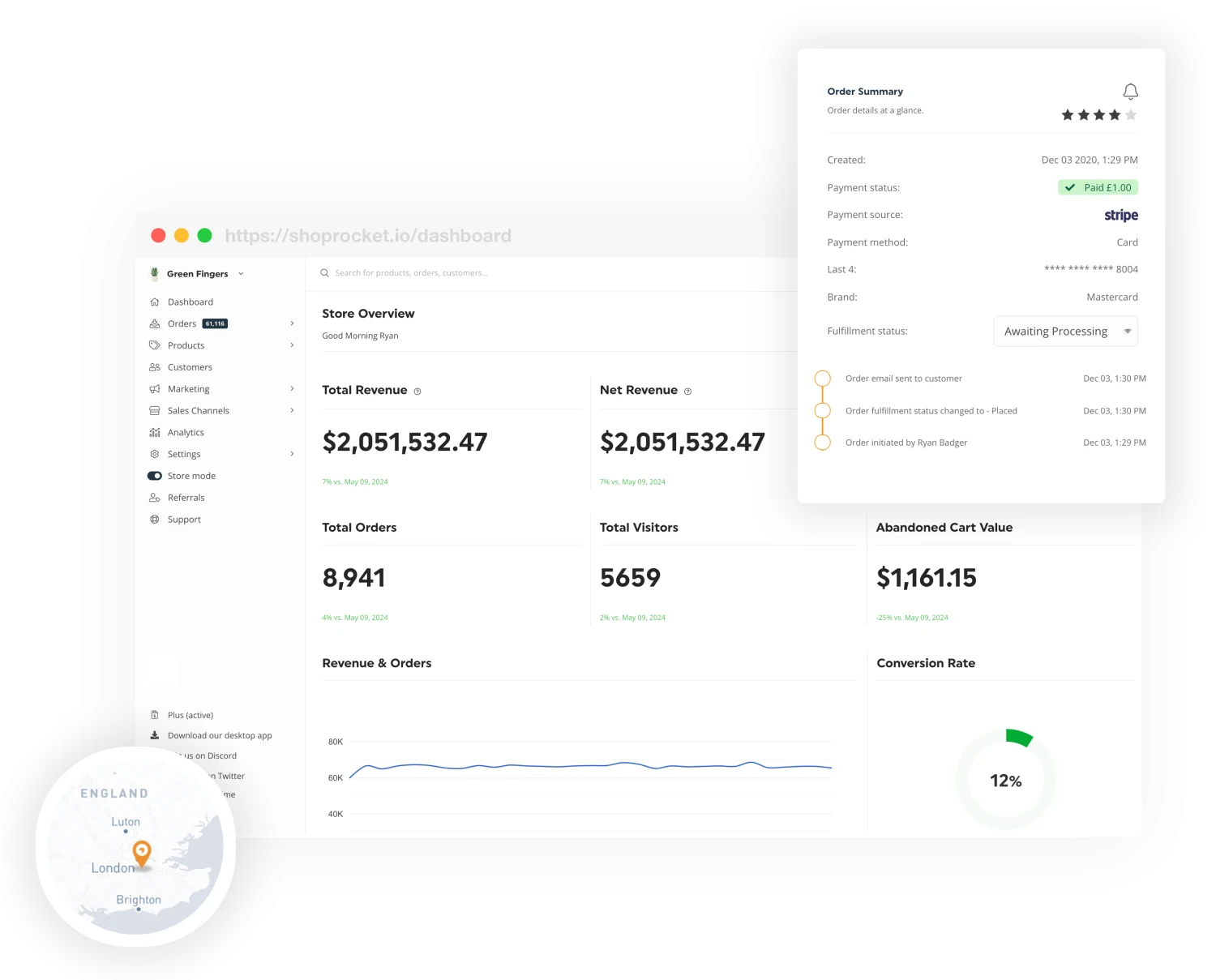The height and width of the screenshot is (980, 1216).
Task: Click the Plus (active) plan icon
Action: click(155, 715)
